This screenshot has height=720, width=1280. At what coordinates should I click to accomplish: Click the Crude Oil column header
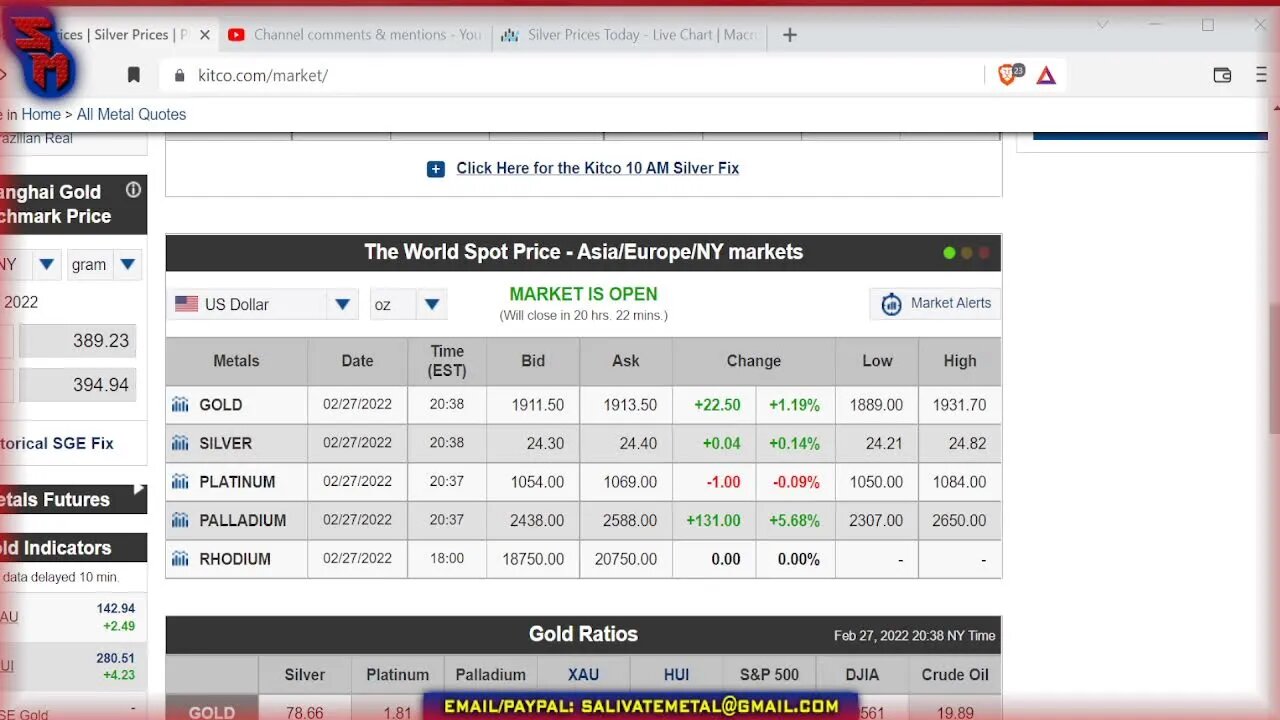(955, 675)
